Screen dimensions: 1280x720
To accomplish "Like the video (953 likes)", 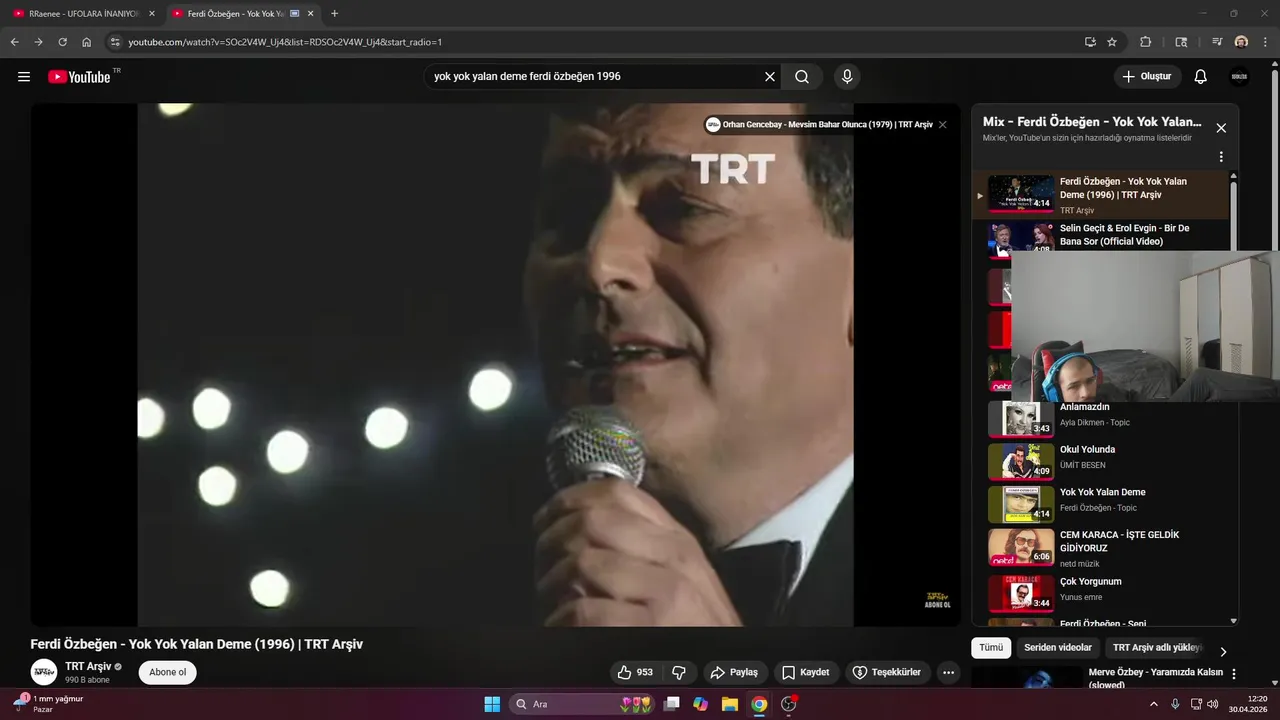I will 636,672.
